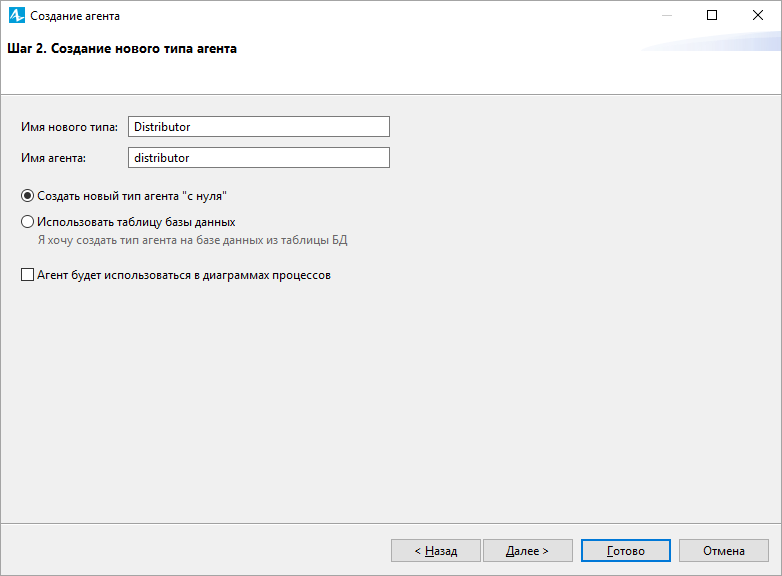Click the text Агент будет использоваться в диаграммах процессов
The width and height of the screenshot is (782, 576).
[x=184, y=275]
